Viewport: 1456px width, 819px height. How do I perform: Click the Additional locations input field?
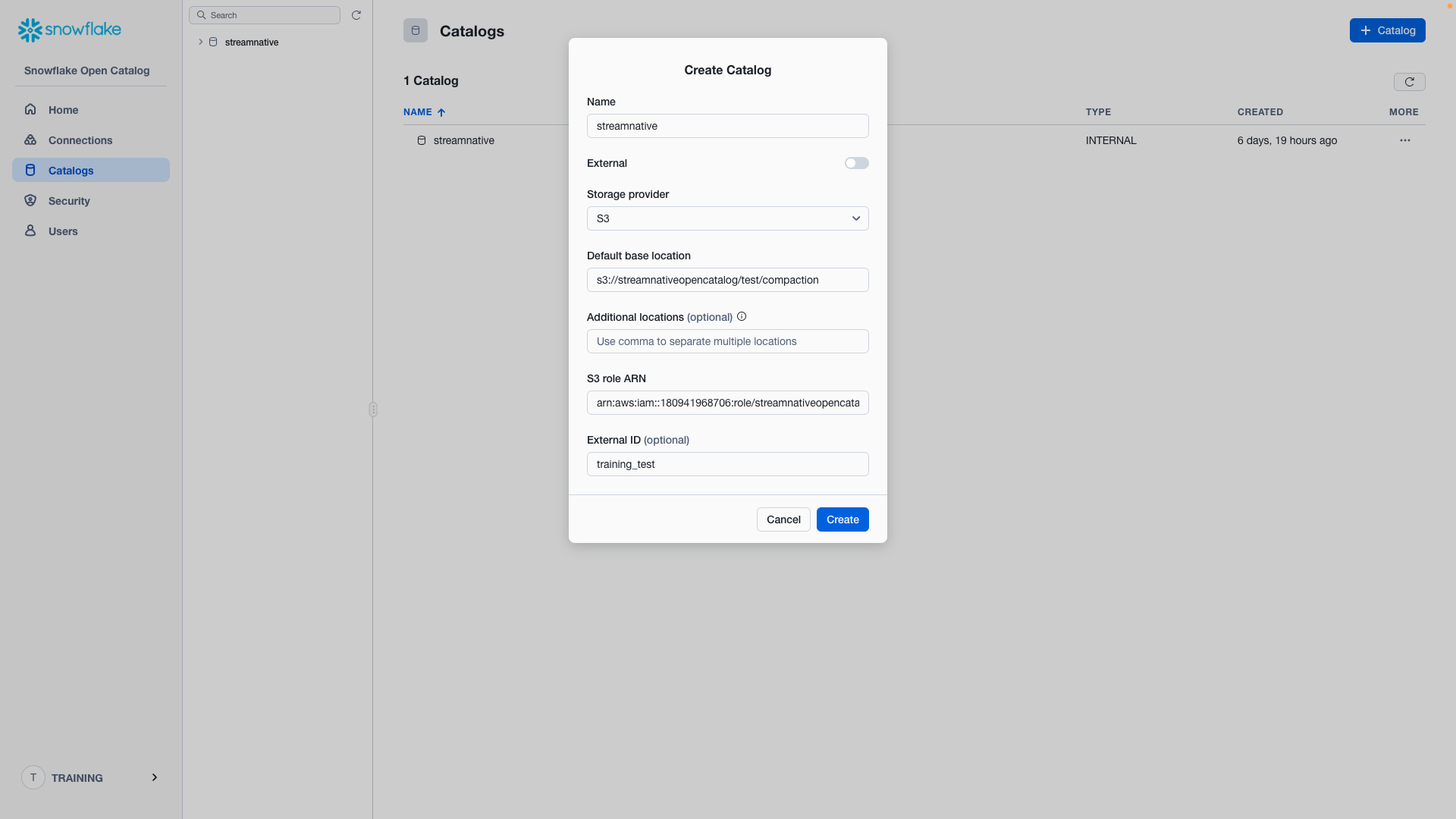tap(728, 341)
